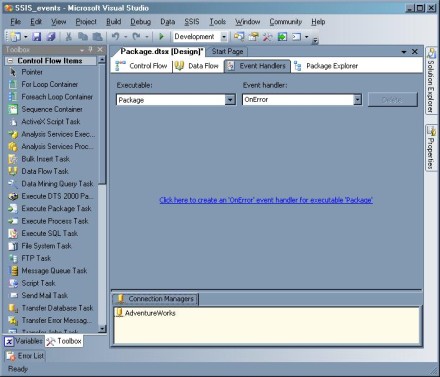Viewport: 440px width, 377px height.
Task: Select For Loop Container toolbox item
Action: coord(51,84)
